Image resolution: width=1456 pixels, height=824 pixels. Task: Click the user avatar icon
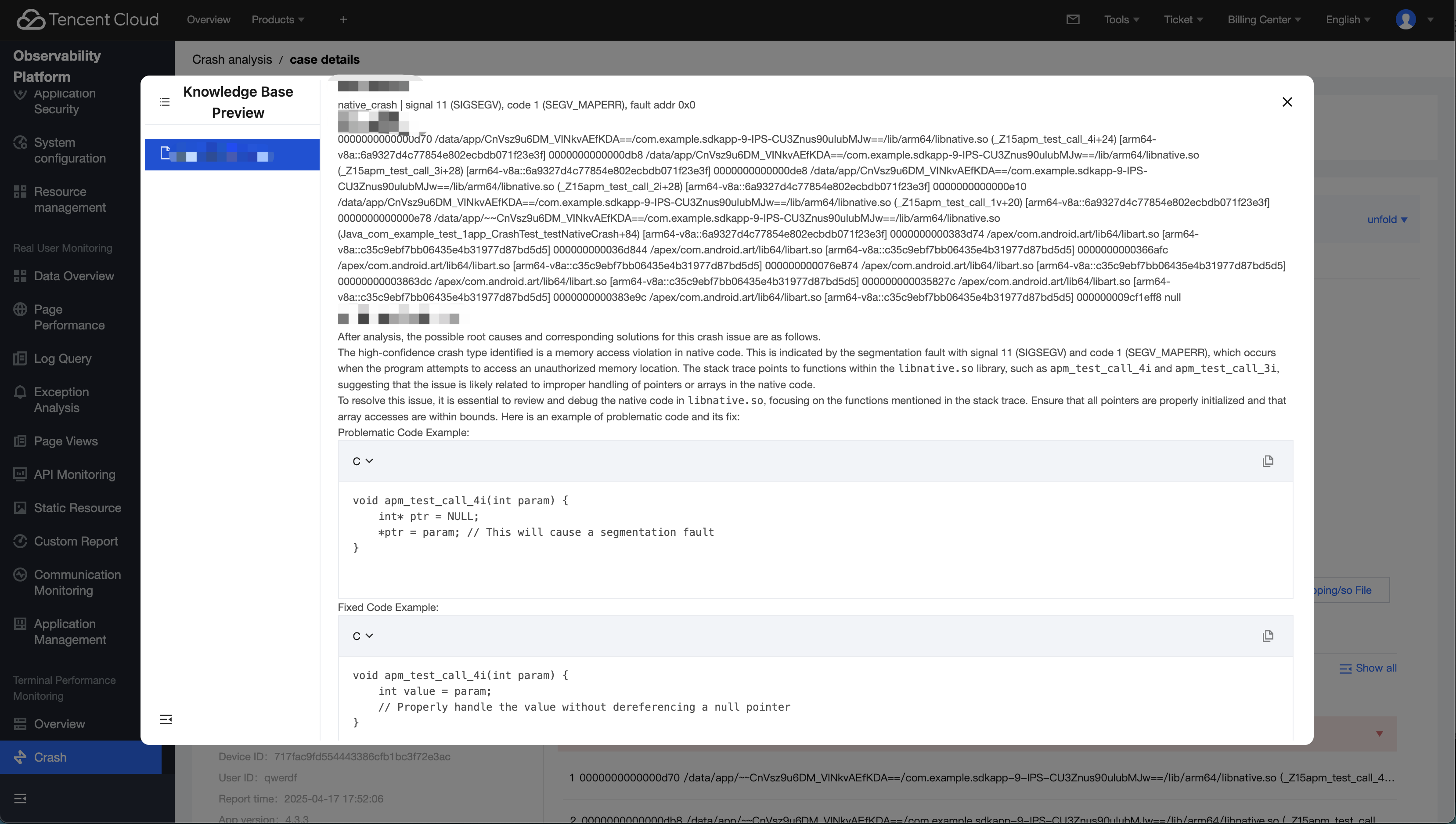[x=1405, y=20]
